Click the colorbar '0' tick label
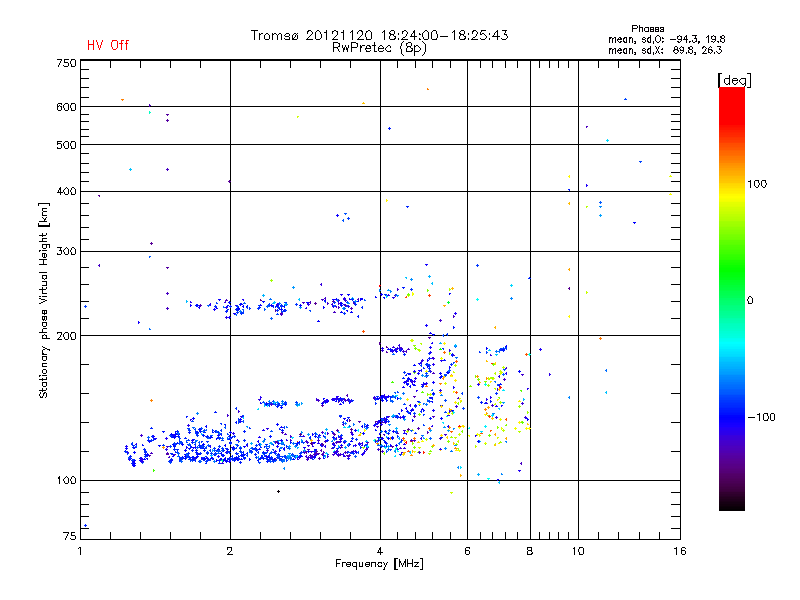The height and width of the screenshot is (600, 800). pos(750,301)
